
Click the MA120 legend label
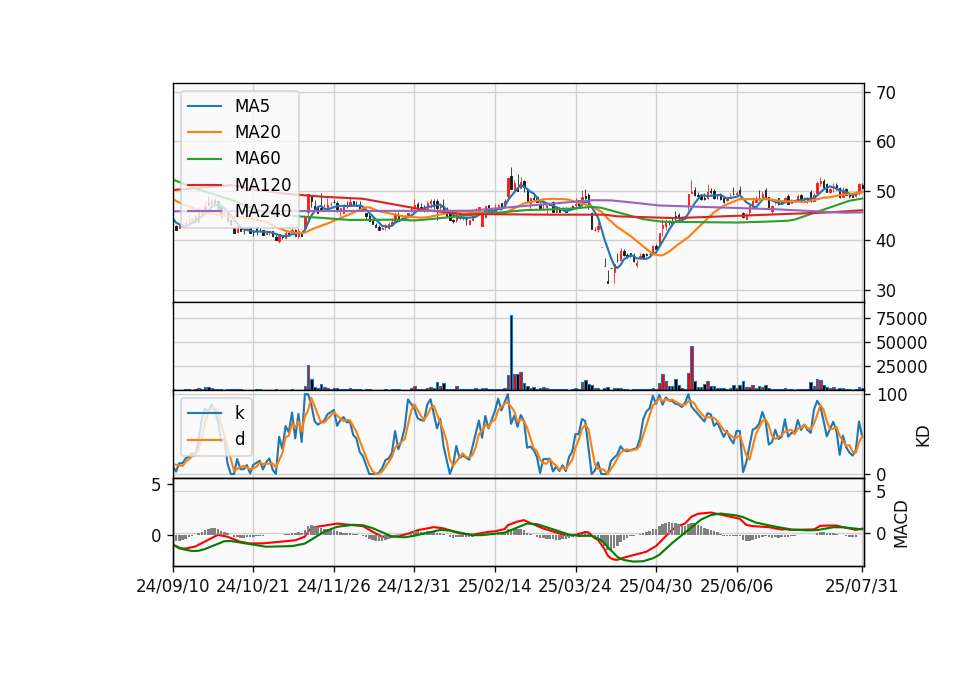[263, 185]
